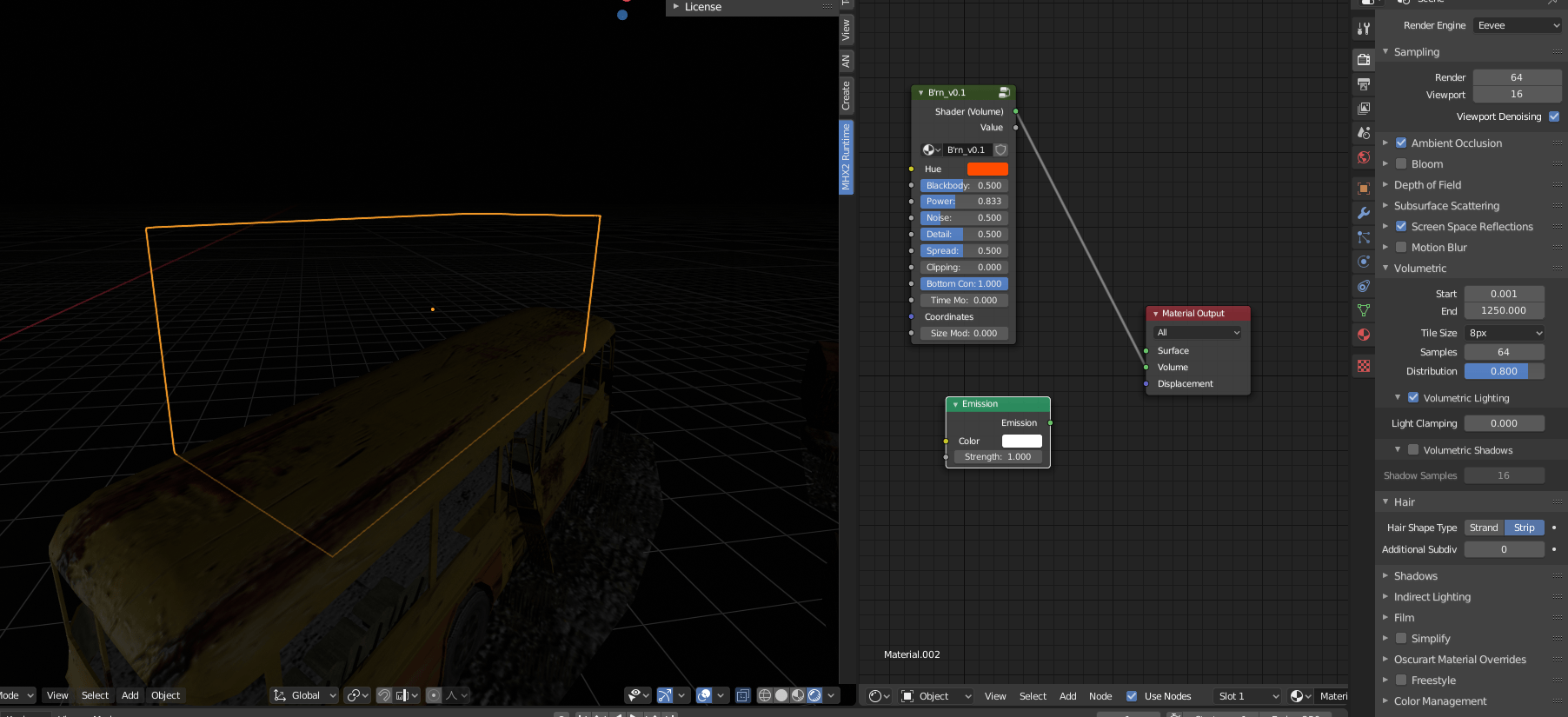Open Global transform orientation dropdown
The height and width of the screenshot is (717, 1568).
(x=304, y=695)
